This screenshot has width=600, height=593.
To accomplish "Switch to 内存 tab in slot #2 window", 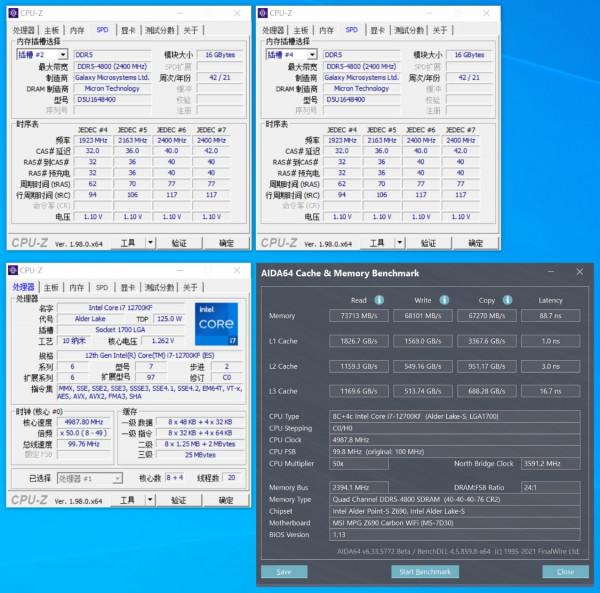I will [x=77, y=30].
